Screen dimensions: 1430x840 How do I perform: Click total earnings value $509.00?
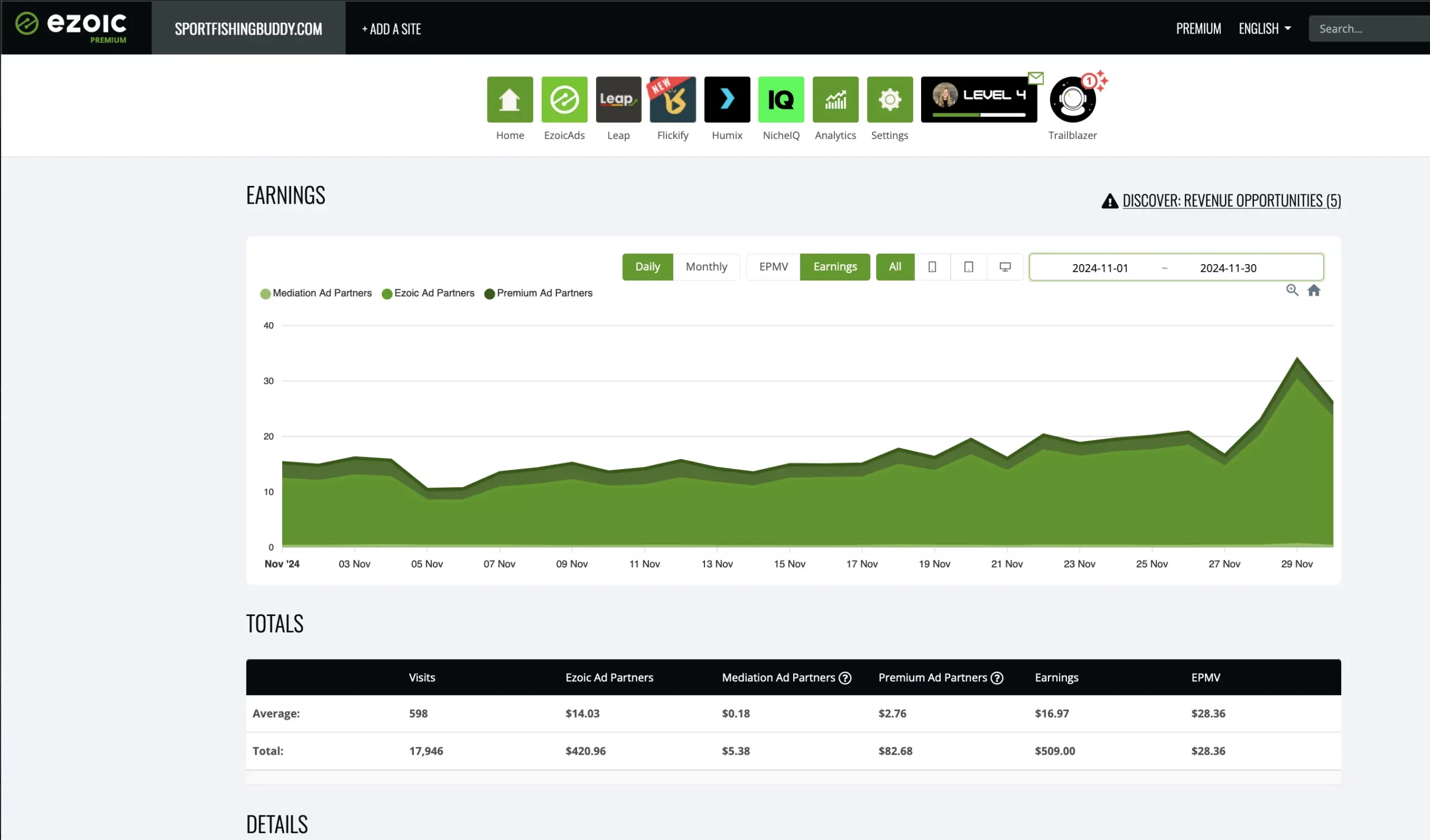coord(1054,751)
